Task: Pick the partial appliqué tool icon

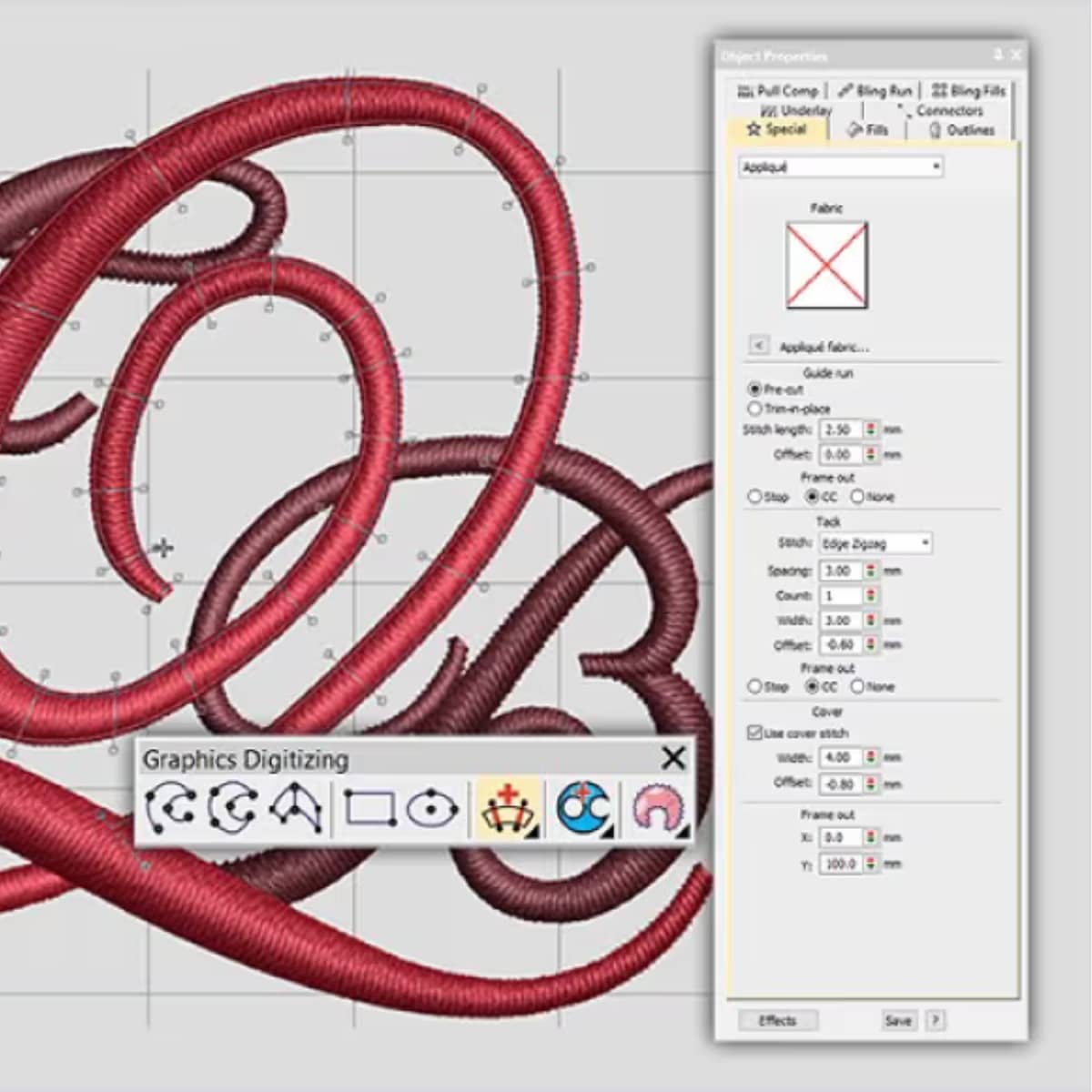Action: coord(658,807)
